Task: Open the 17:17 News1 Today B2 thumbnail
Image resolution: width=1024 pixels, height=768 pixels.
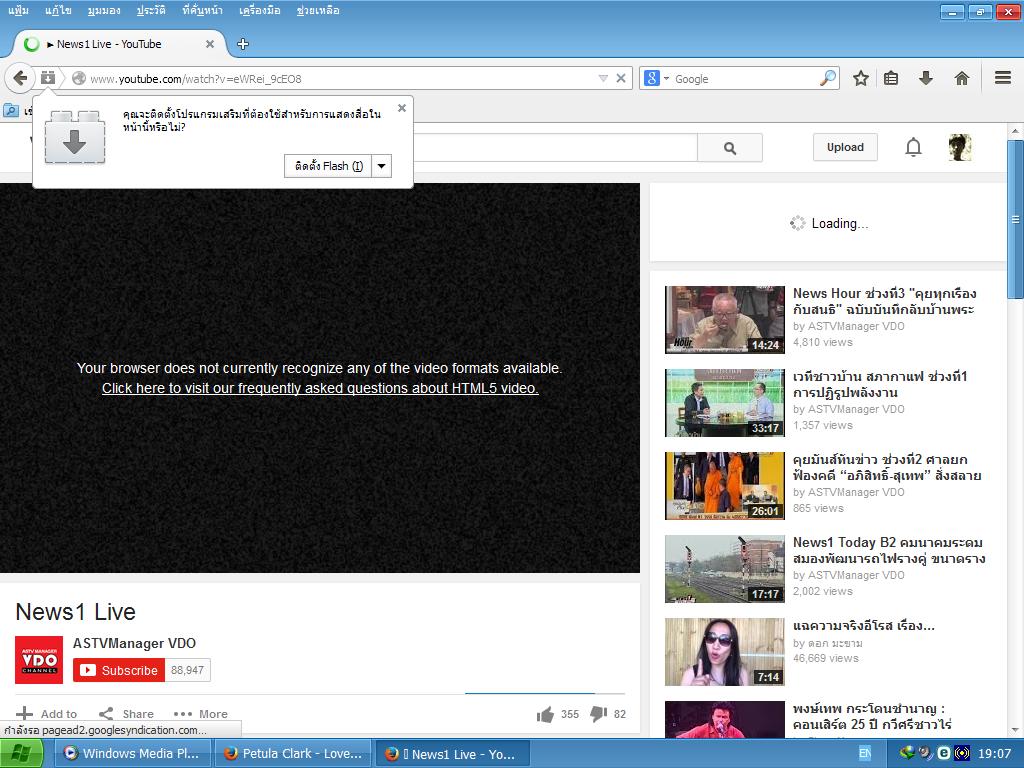Action: coord(724,568)
